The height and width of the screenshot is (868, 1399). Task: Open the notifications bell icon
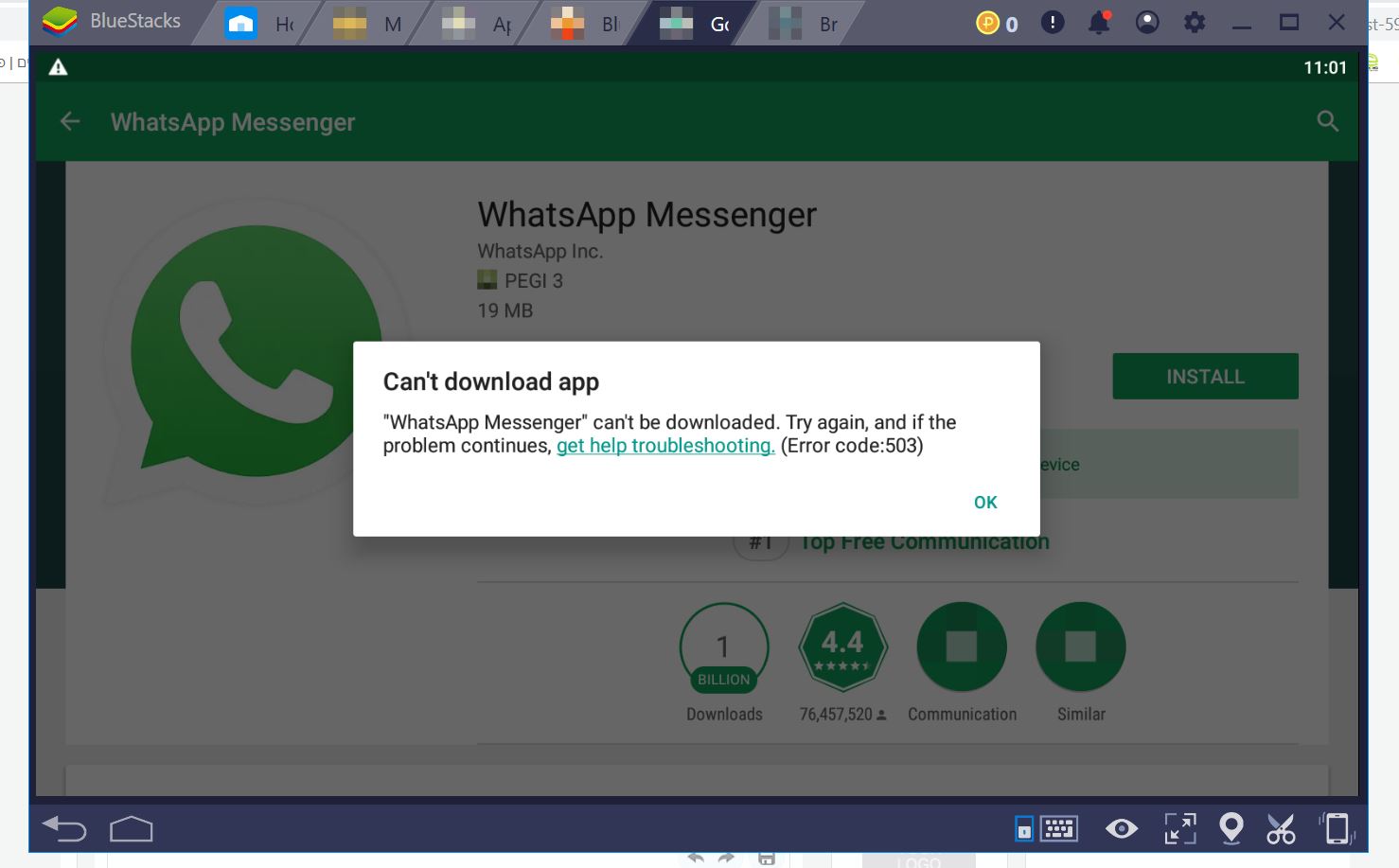click(x=1100, y=23)
